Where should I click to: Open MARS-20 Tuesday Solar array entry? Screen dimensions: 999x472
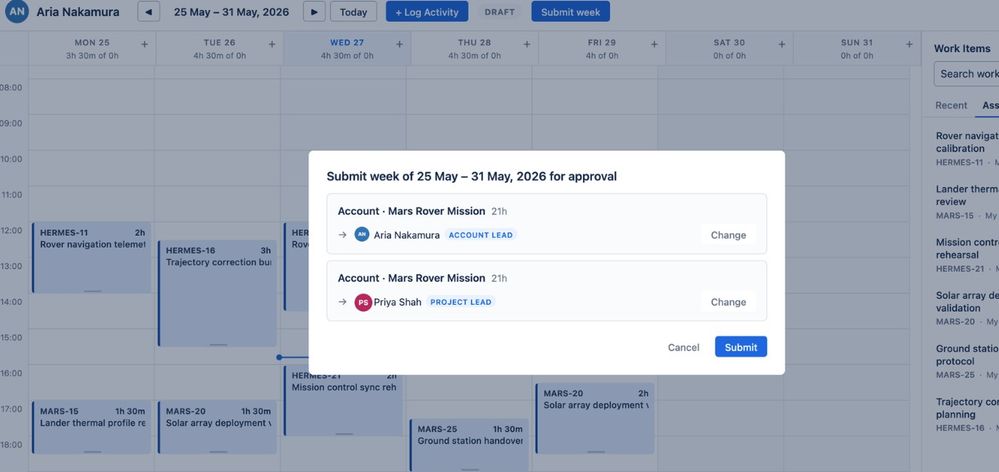pos(217,427)
